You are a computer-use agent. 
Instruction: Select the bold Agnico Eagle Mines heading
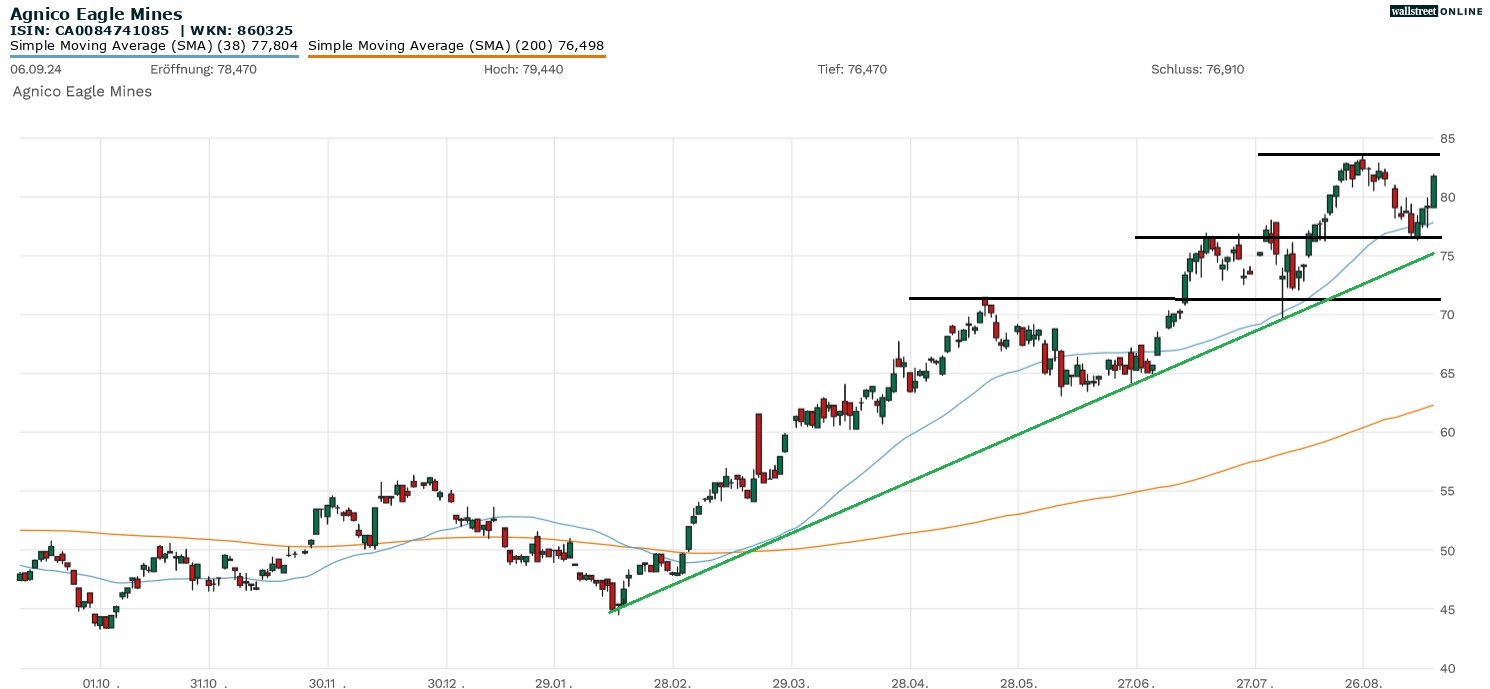96,14
